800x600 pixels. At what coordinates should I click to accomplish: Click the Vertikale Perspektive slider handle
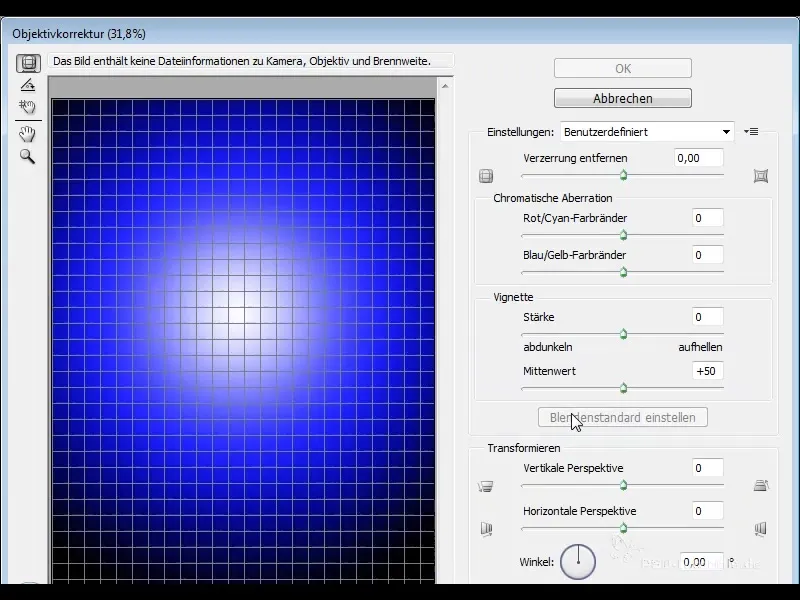623,485
